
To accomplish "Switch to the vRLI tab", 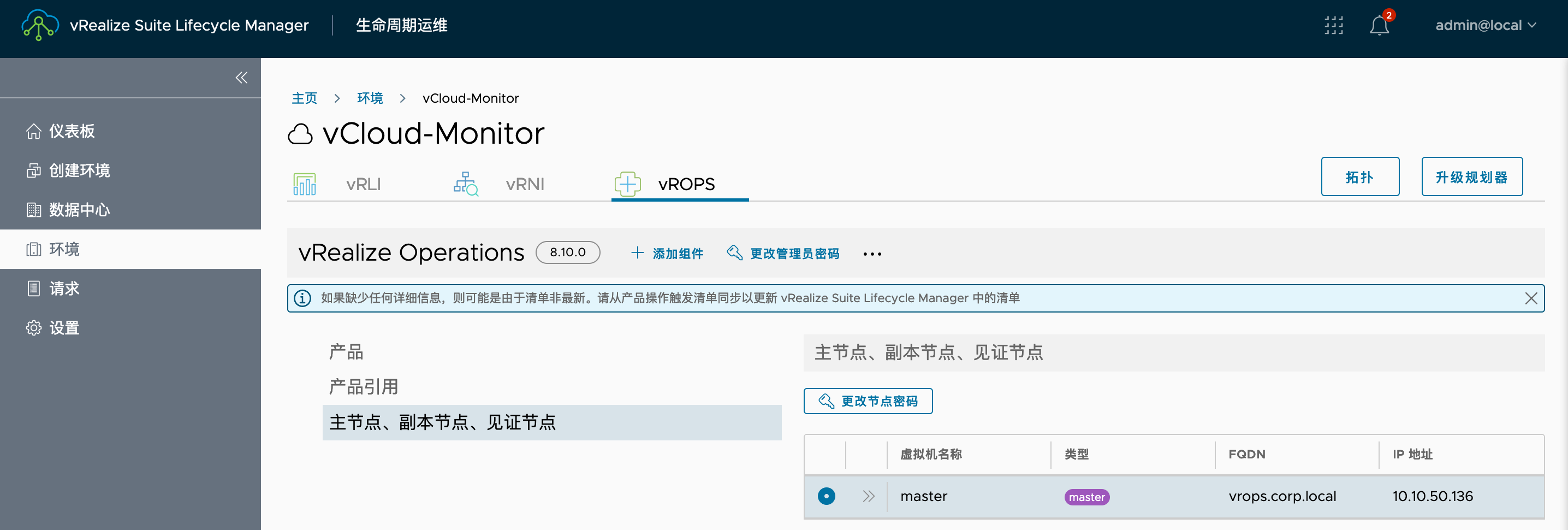I will (364, 184).
